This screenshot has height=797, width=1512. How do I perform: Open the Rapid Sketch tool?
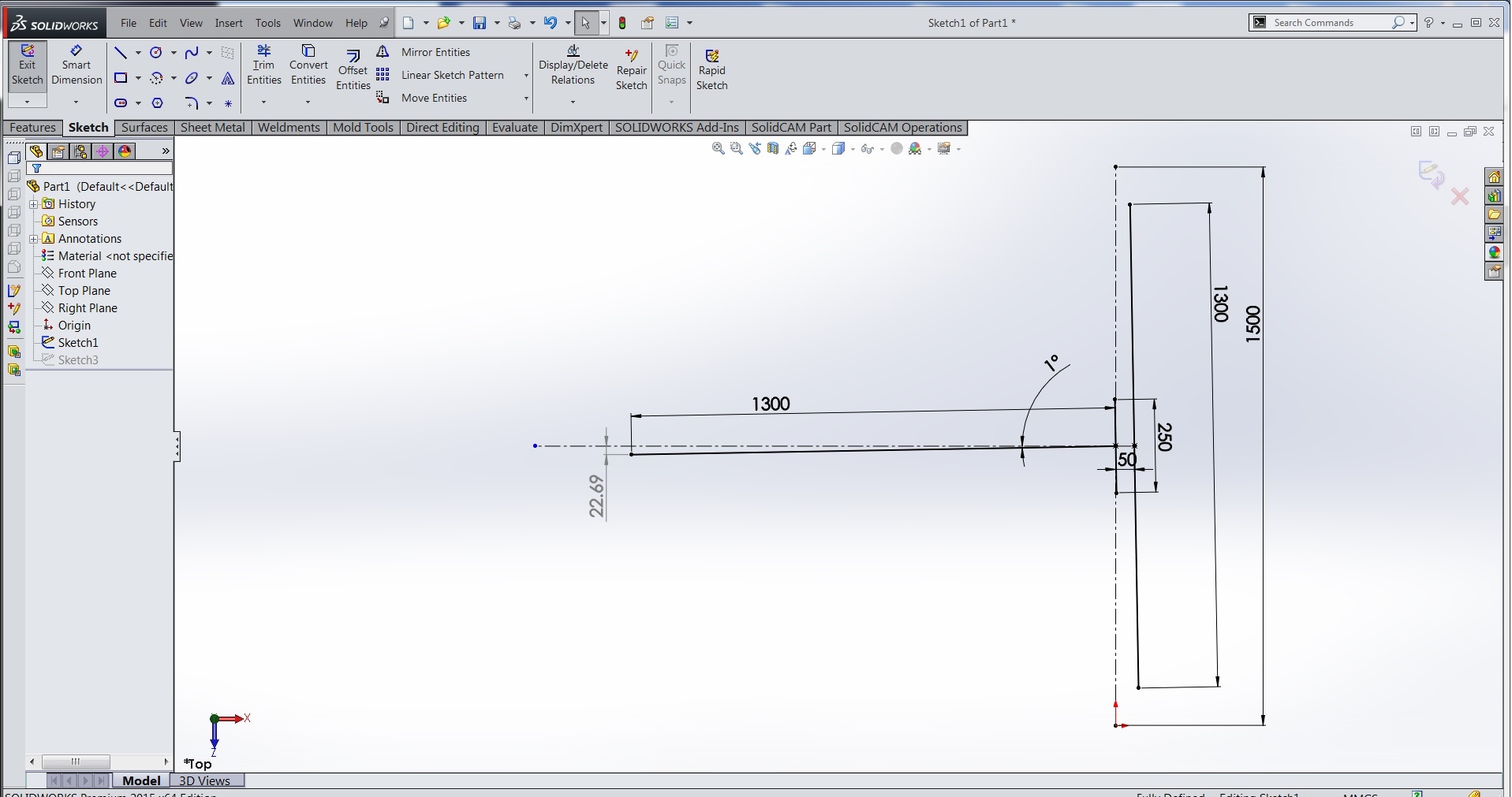[x=711, y=71]
